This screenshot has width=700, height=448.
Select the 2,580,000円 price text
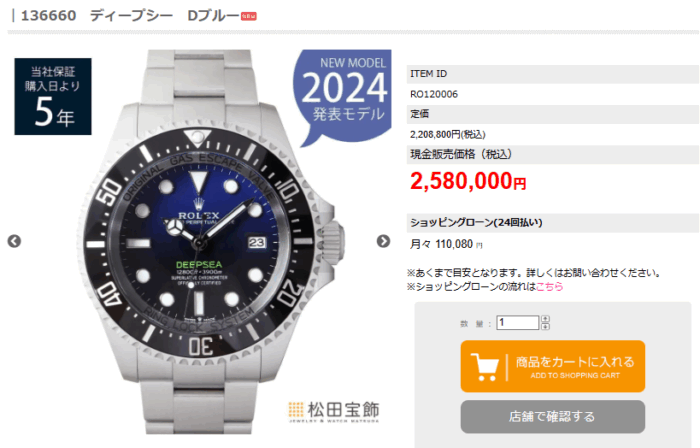pyautogui.click(x=468, y=181)
